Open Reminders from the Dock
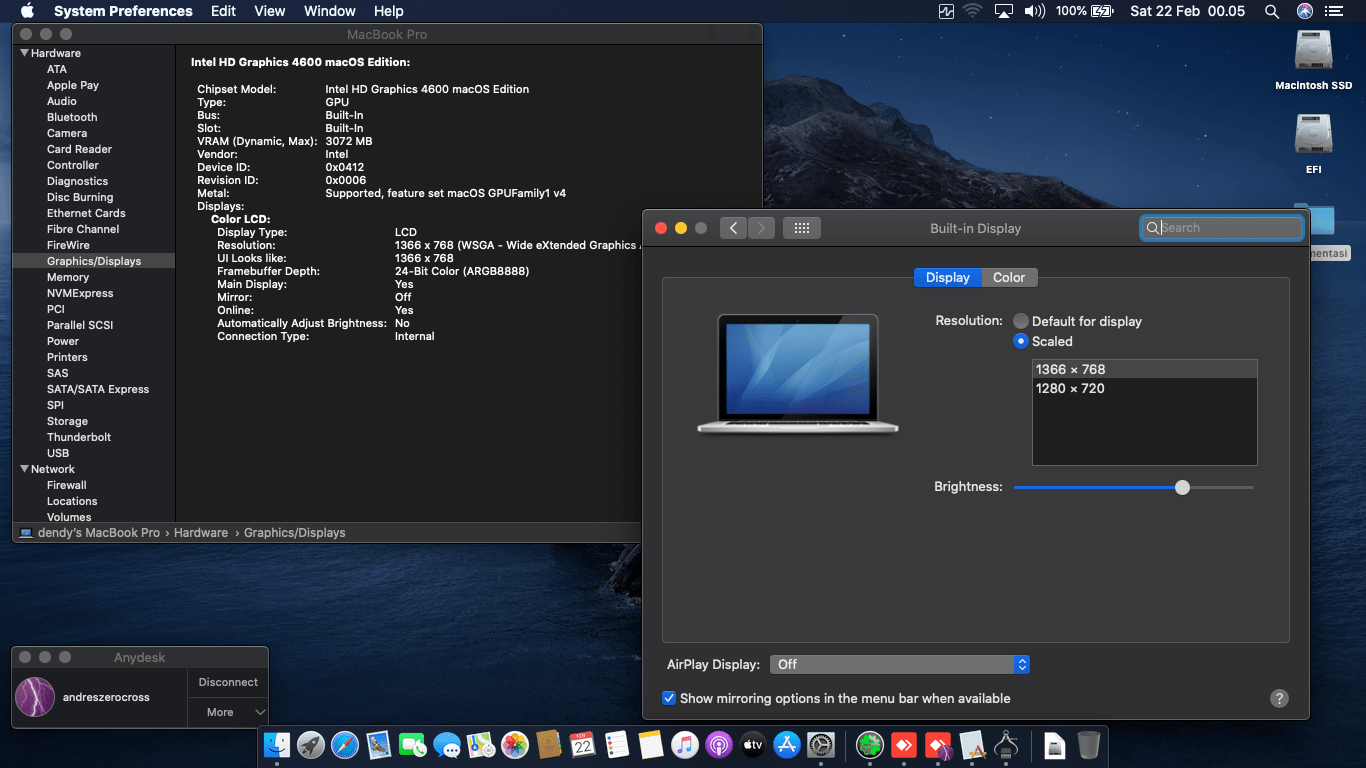1366x768 pixels. [x=616, y=744]
